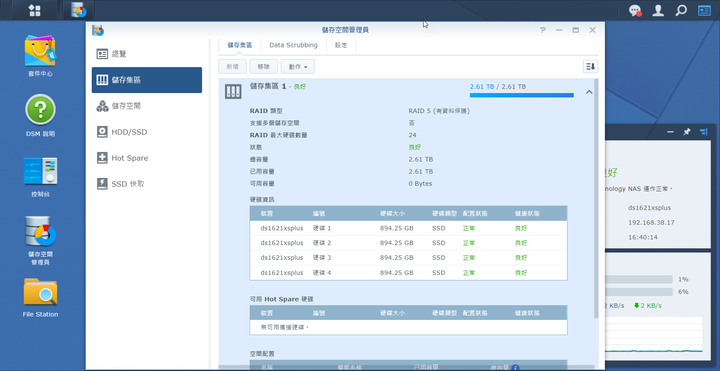Click the 無可用備援硬碟 message row

point(408,327)
